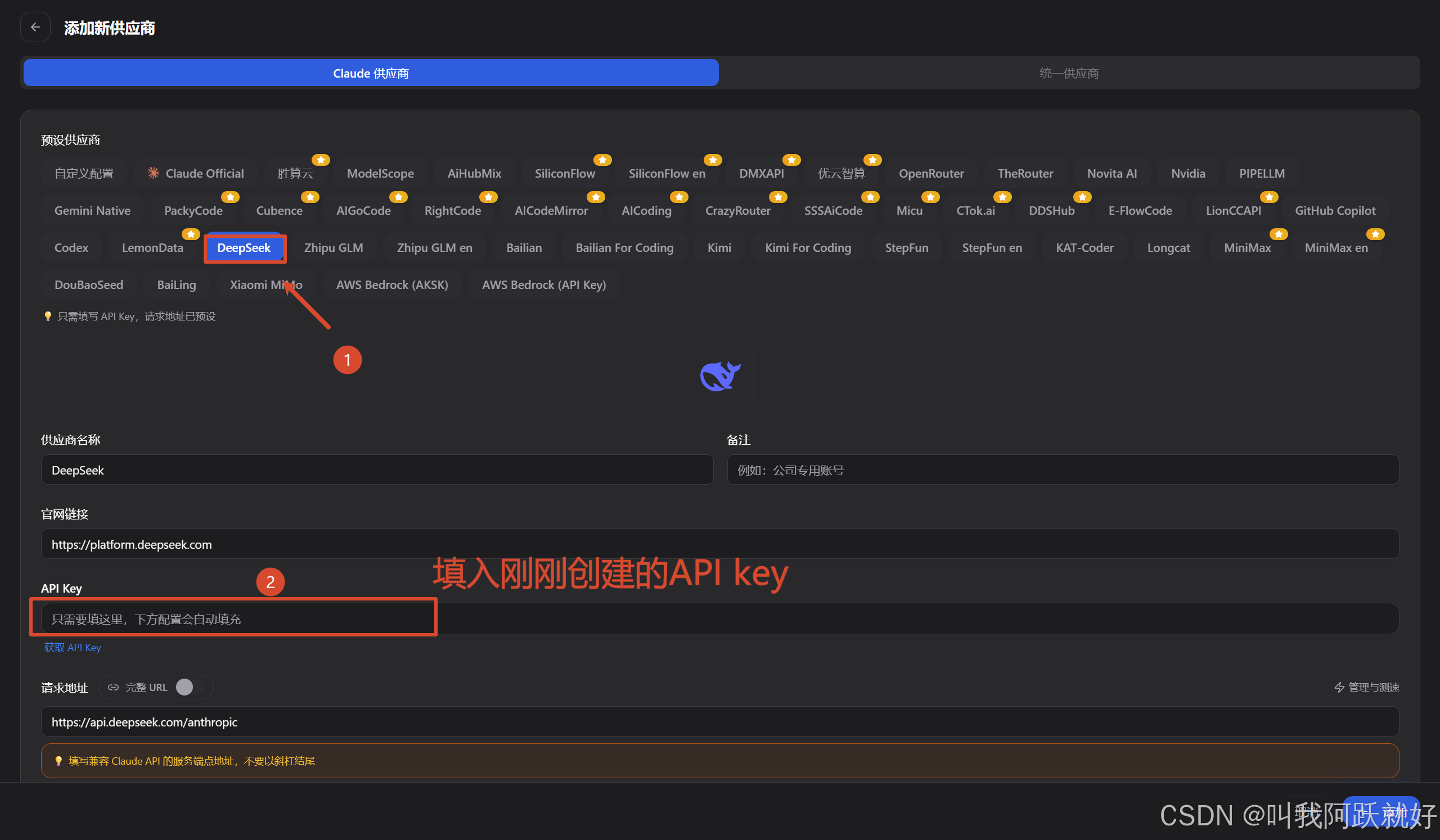Pick the Micu preset
The image size is (1440, 840).
(x=909, y=210)
